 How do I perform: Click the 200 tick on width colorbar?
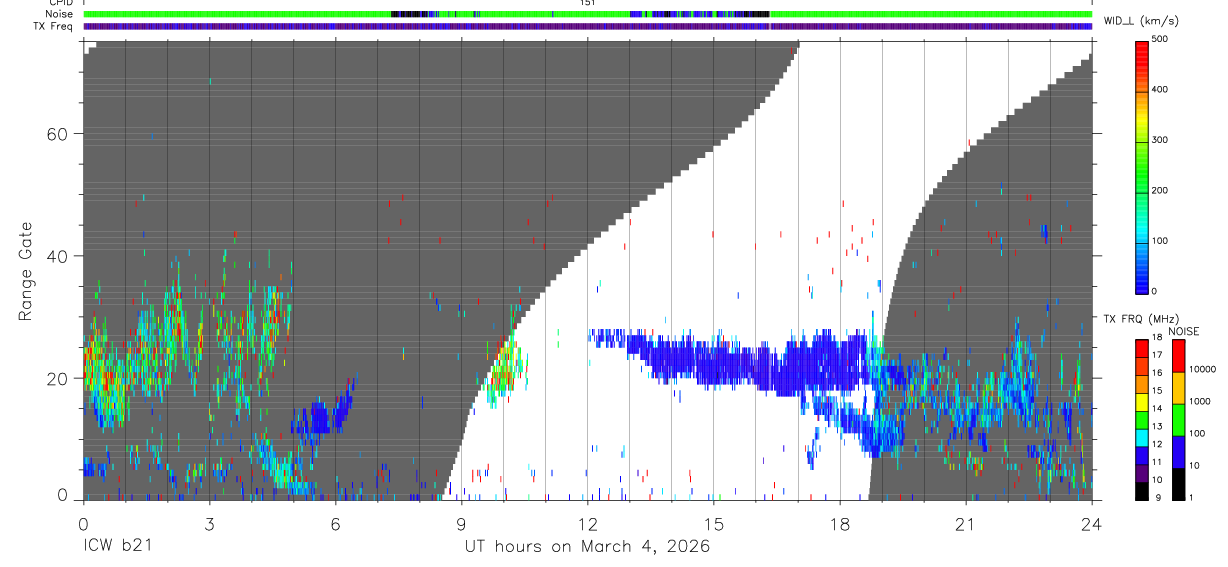[x=1160, y=190]
